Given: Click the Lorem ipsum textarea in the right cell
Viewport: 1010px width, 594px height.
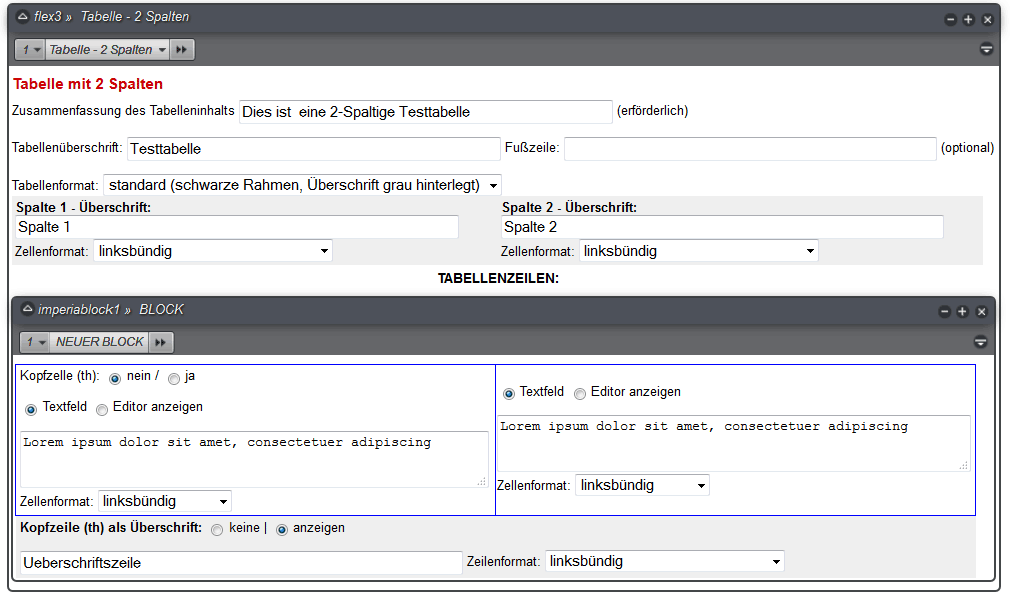Looking at the screenshot, I should click(x=734, y=443).
